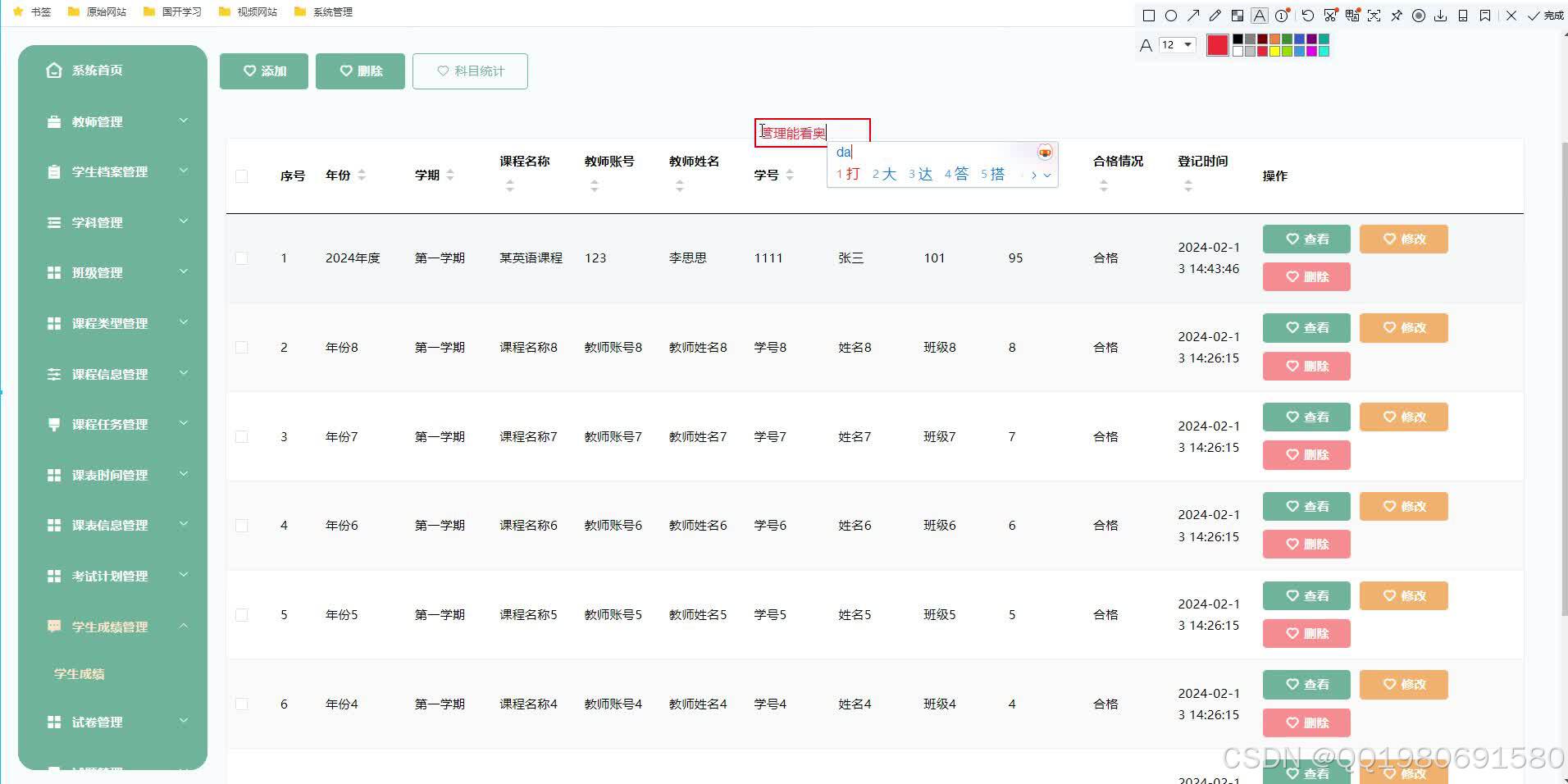This screenshot has height=784, width=1568.
Task: Select the arrow drawing tool
Action: point(1195,16)
